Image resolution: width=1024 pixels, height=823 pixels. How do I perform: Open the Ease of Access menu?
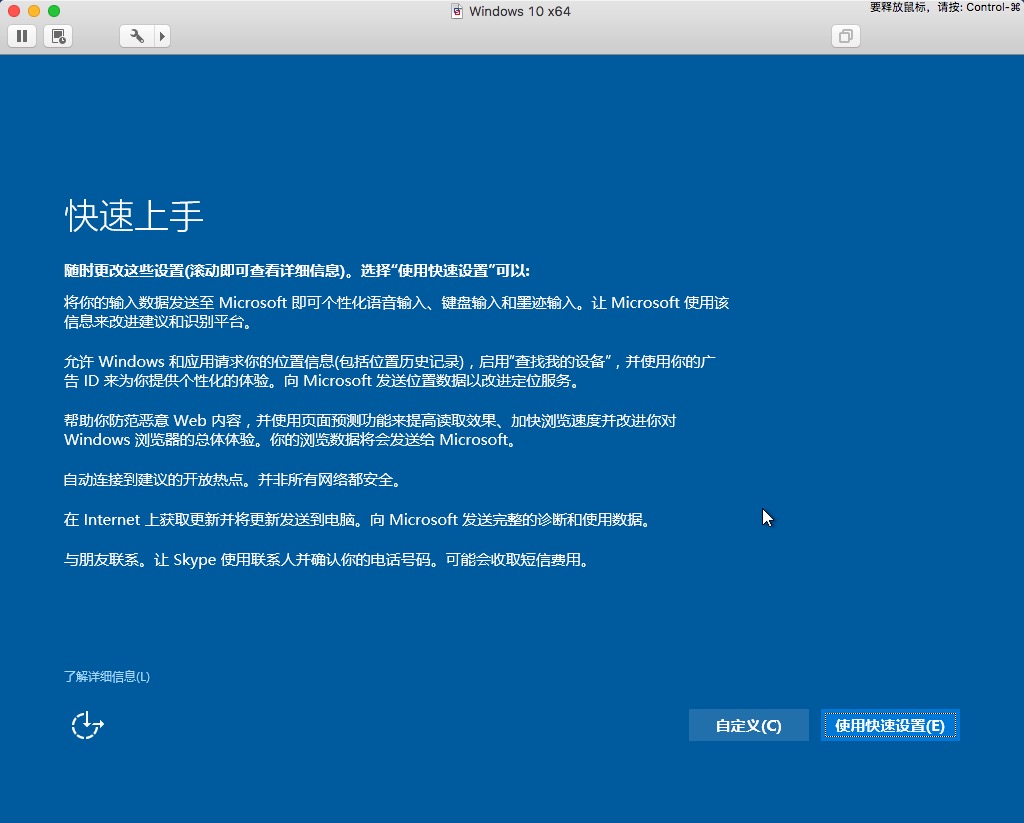tap(87, 724)
